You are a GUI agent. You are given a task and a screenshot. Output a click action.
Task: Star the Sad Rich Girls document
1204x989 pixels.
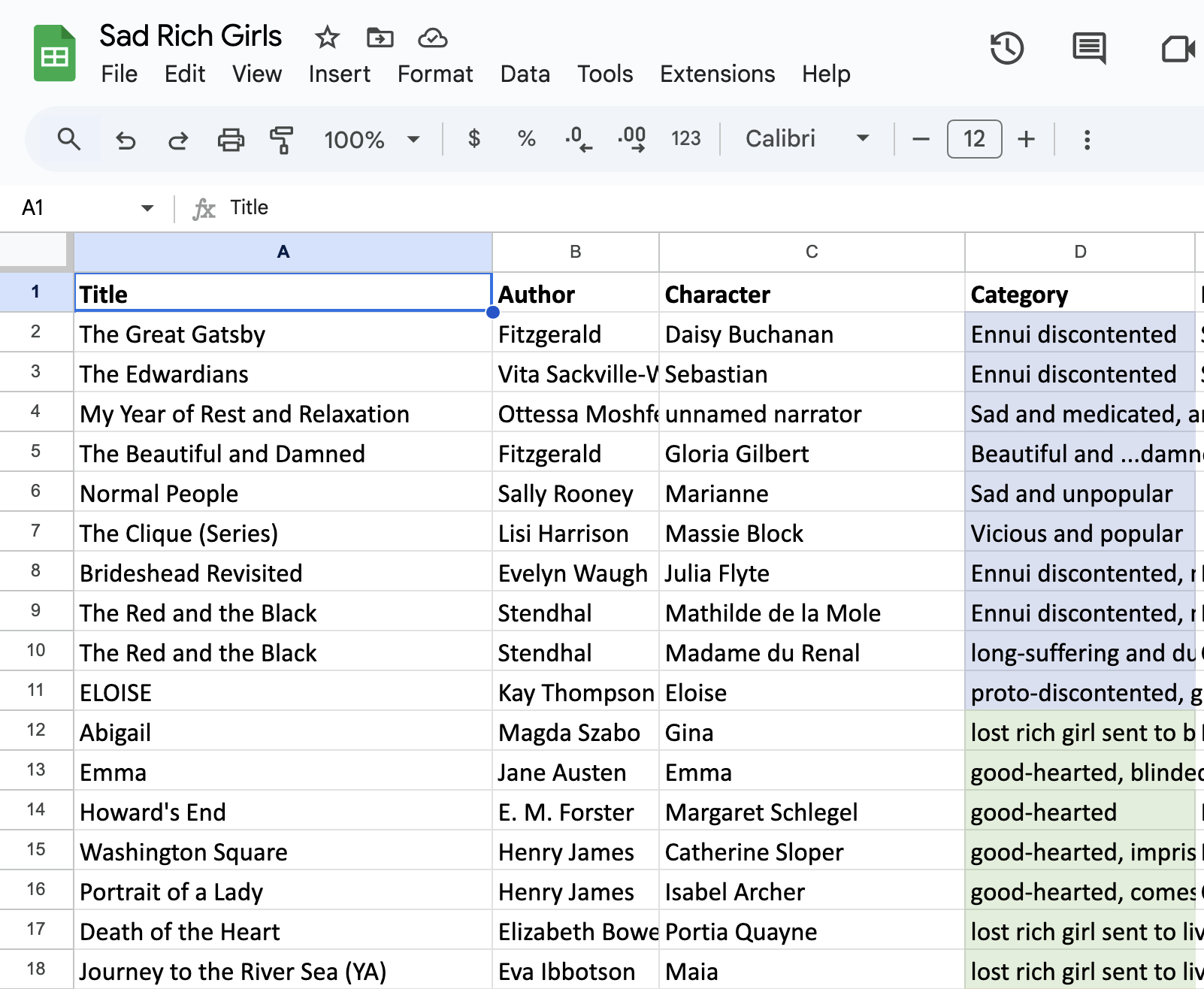click(x=327, y=37)
